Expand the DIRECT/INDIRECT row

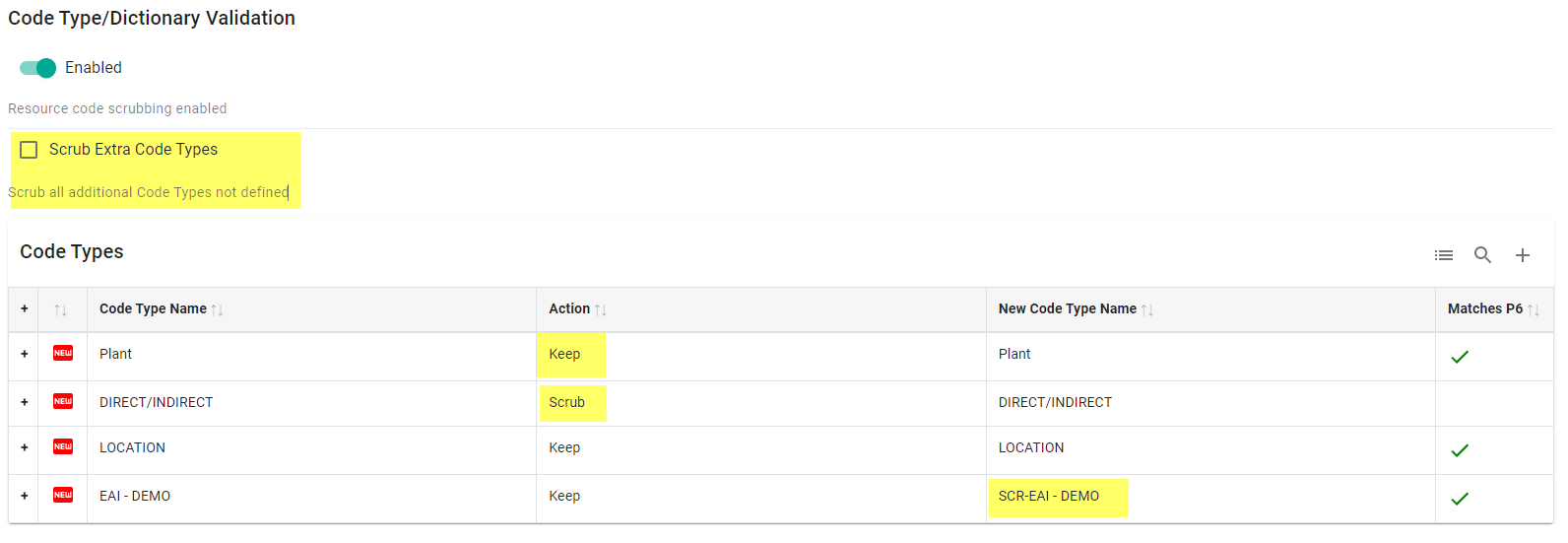click(25, 402)
